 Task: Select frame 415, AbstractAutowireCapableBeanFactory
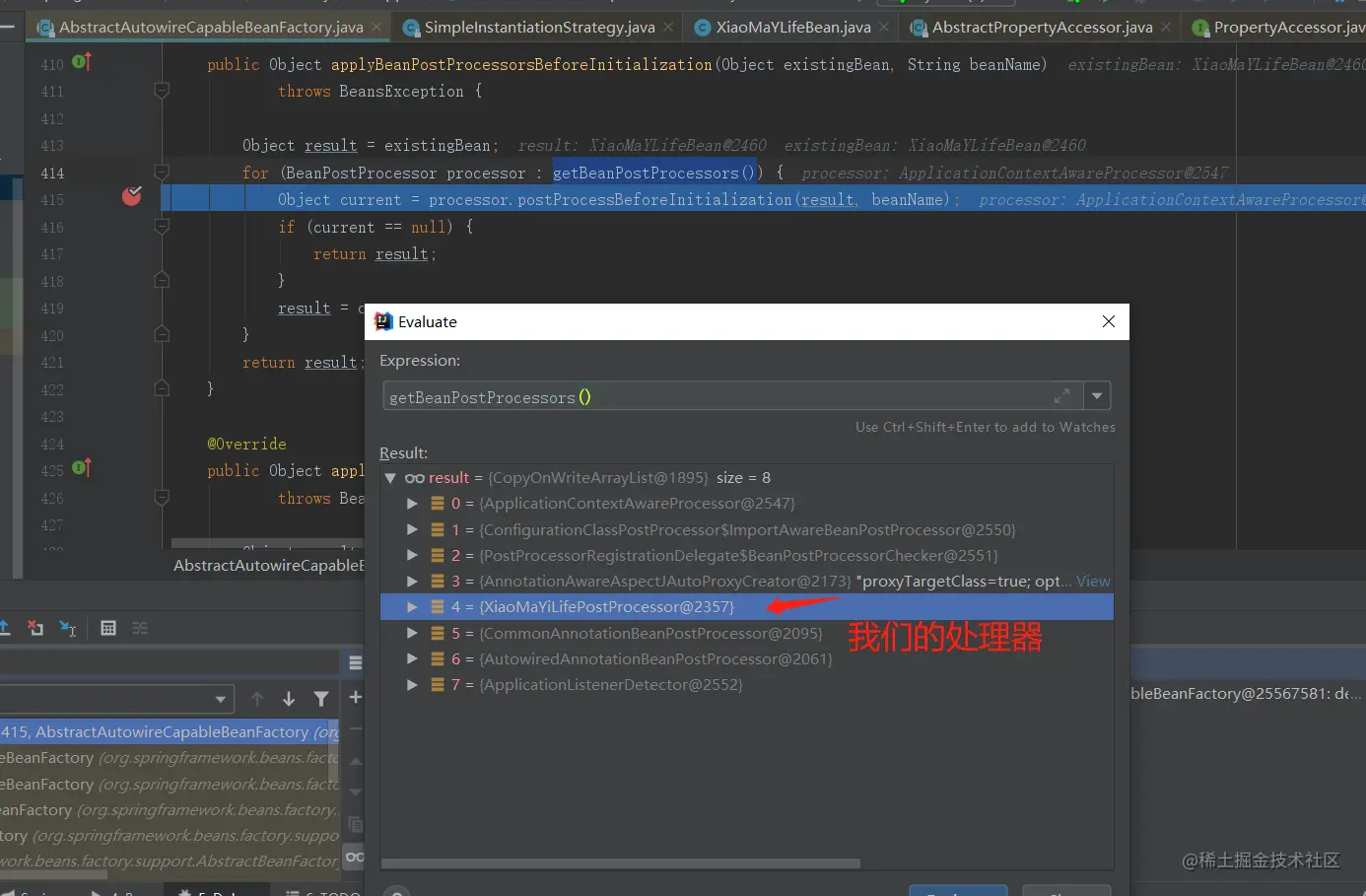pos(170,731)
